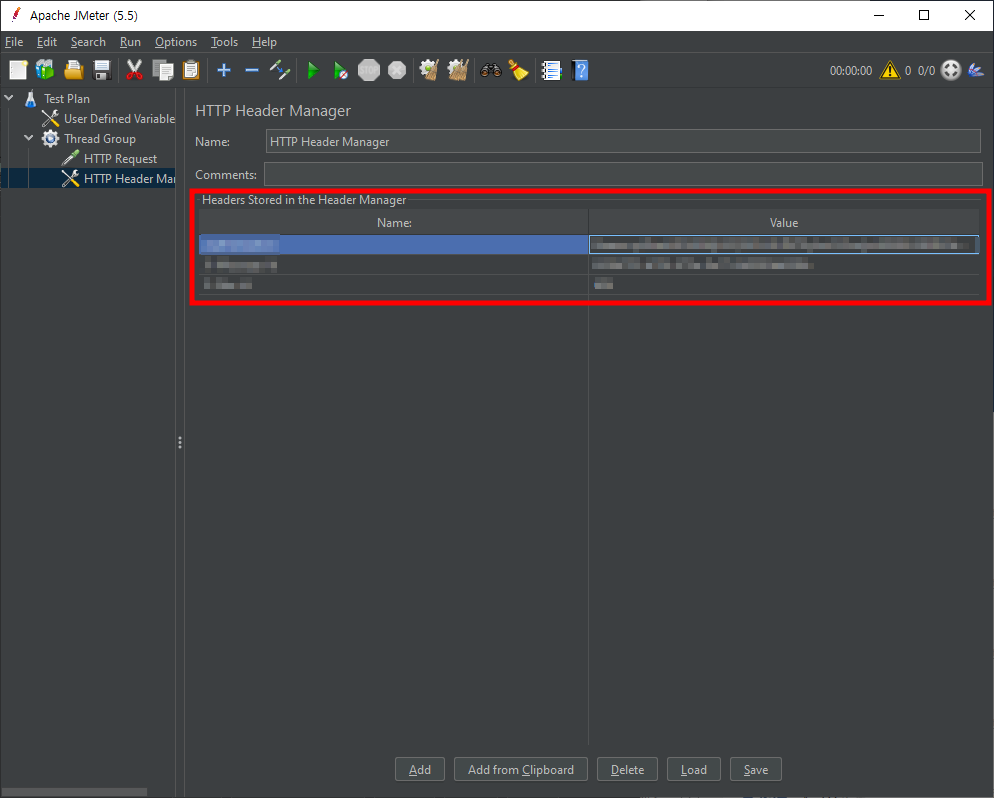The height and width of the screenshot is (798, 994).
Task: Click the Paste clipboard icon
Action: 191,70
